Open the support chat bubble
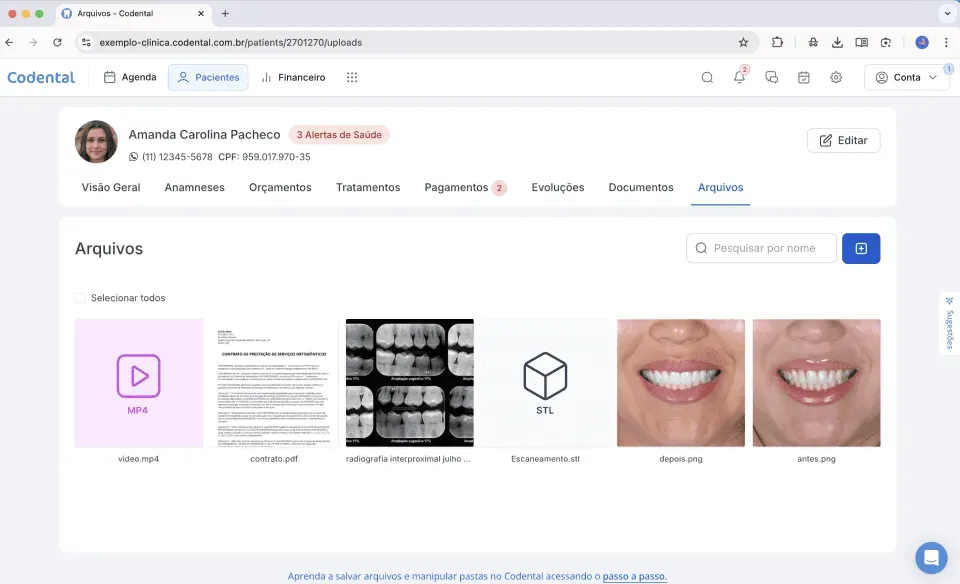The height and width of the screenshot is (584, 960). coord(931,558)
